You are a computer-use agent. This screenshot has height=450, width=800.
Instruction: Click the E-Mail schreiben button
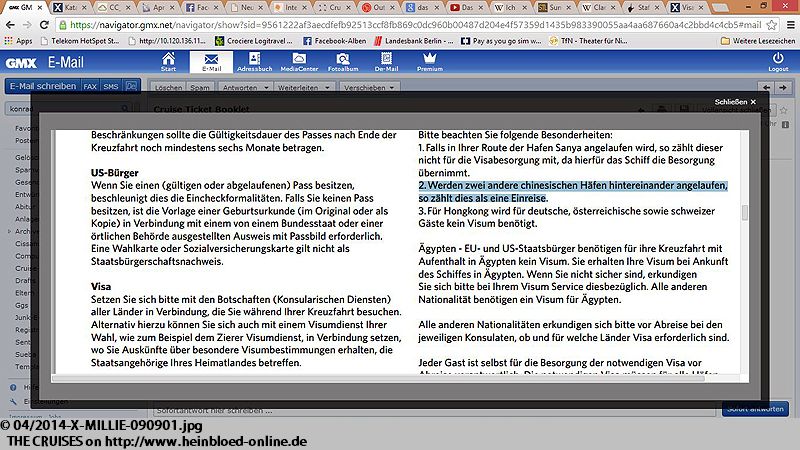pos(43,86)
